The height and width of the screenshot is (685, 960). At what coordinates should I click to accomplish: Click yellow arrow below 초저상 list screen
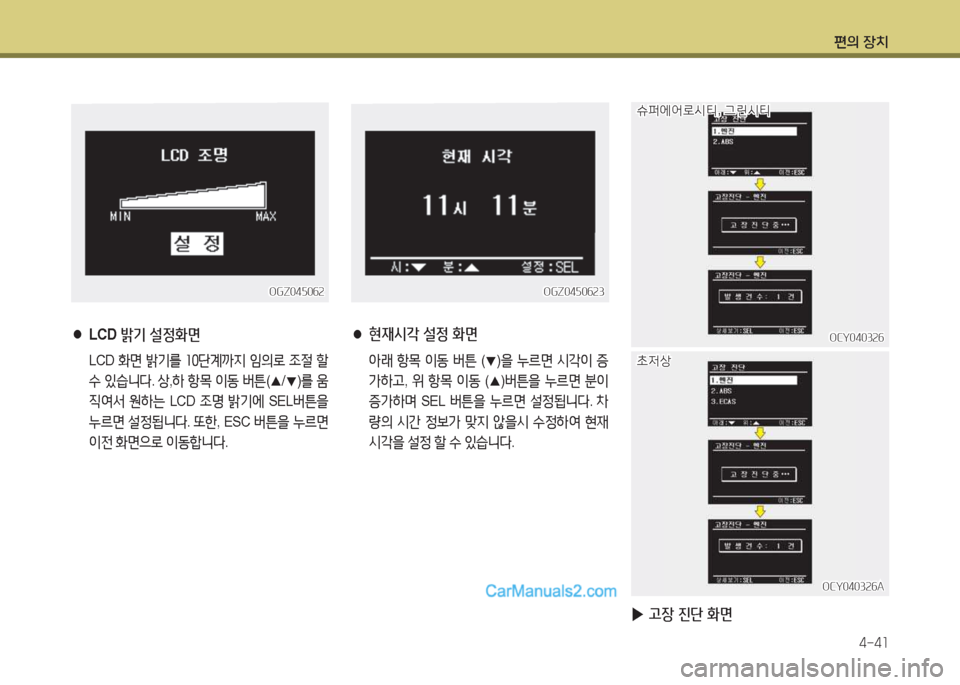pyautogui.click(x=760, y=433)
